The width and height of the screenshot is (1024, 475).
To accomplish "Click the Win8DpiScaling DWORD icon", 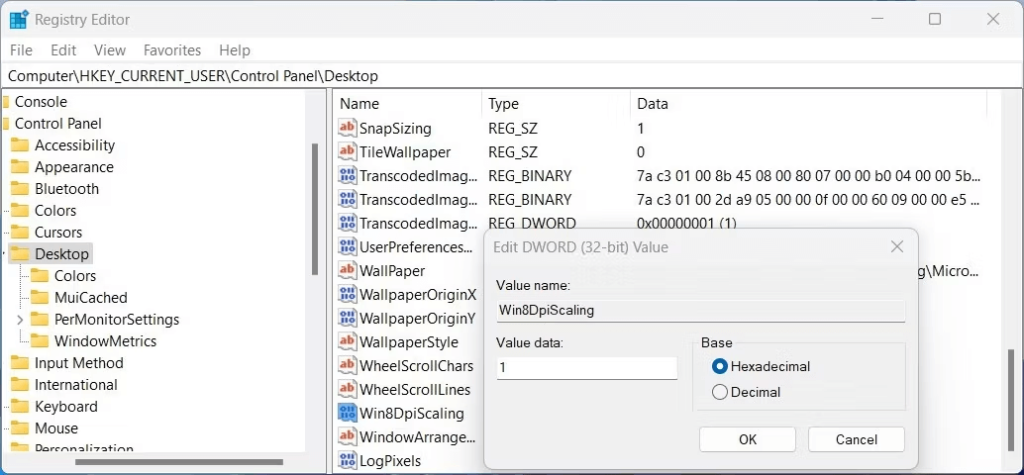I will pos(347,413).
